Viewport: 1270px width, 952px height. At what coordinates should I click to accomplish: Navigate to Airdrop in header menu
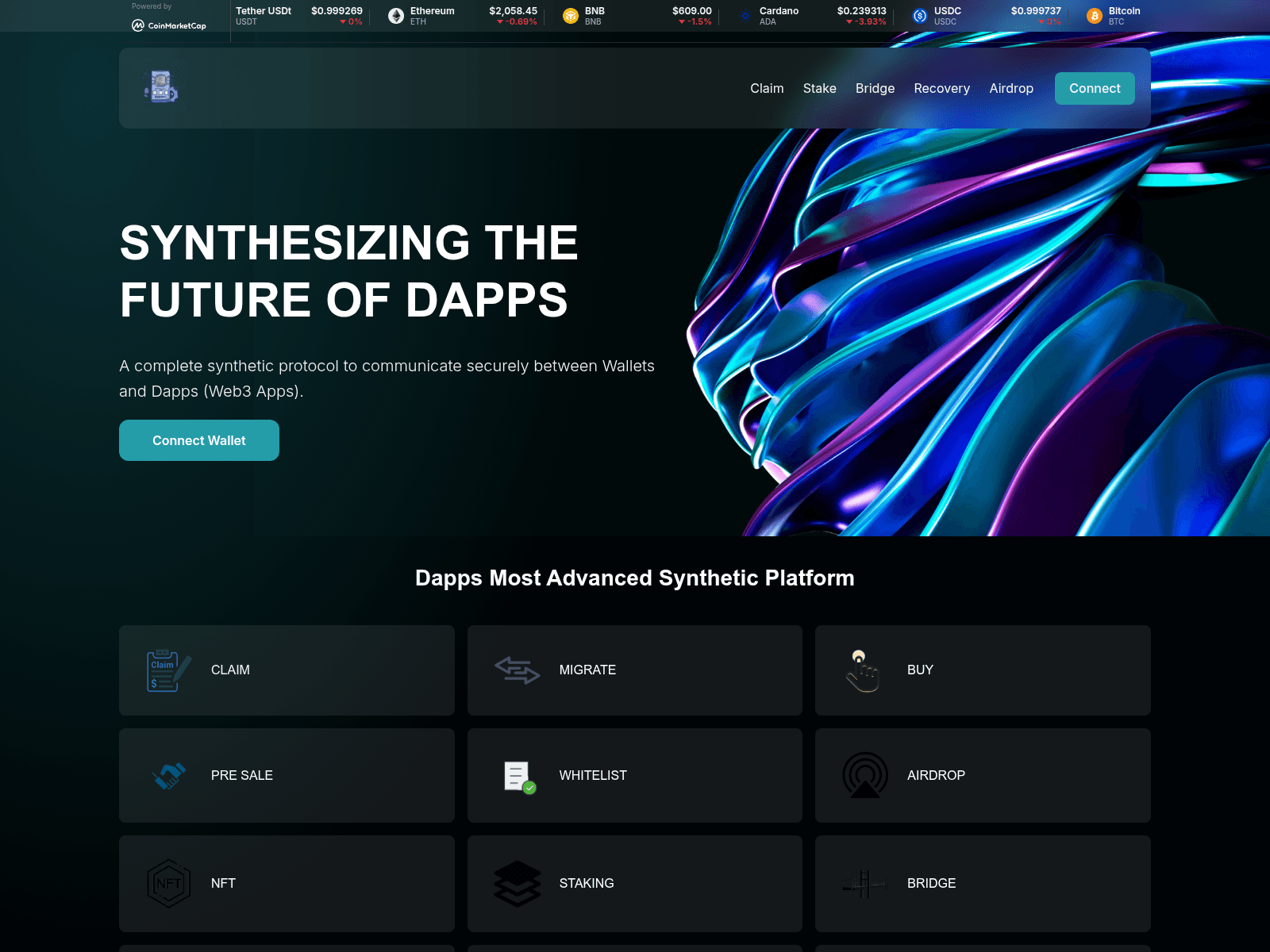point(1010,88)
